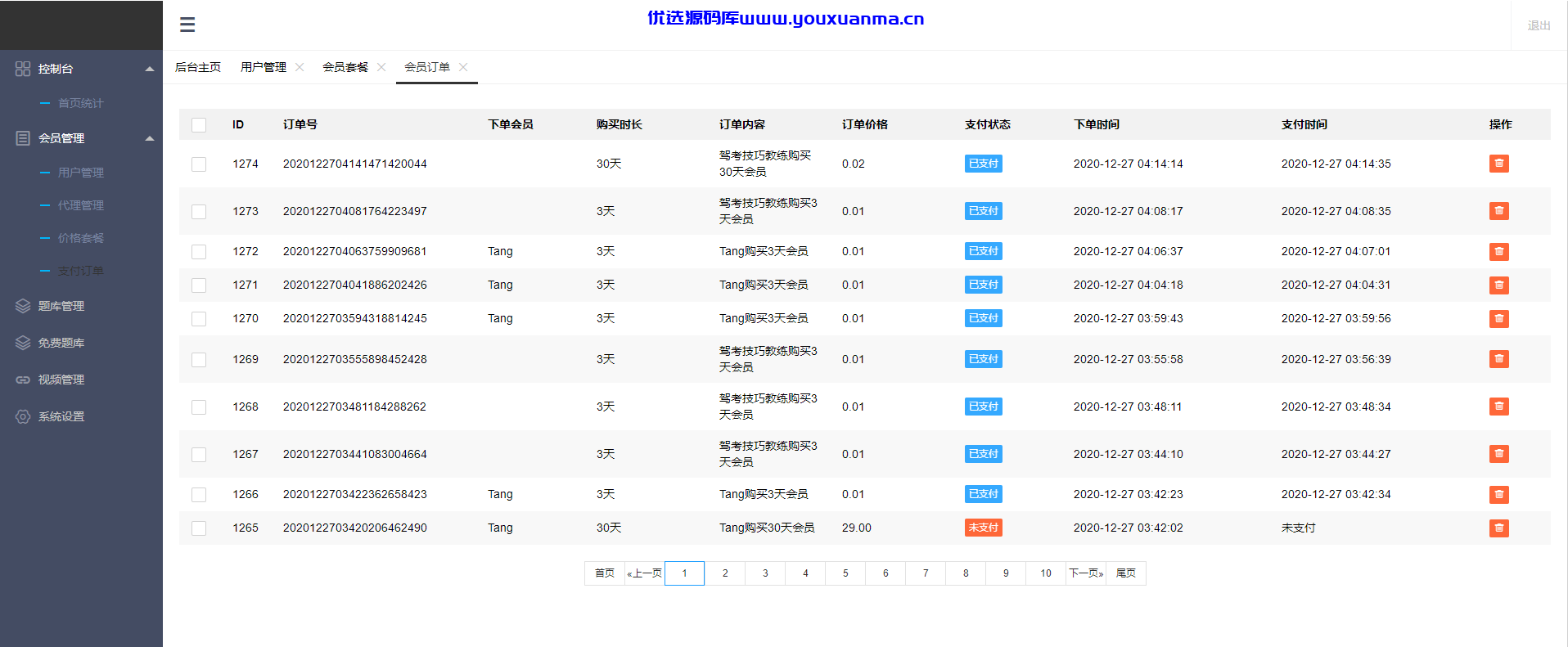
Task: Click order content Tang购买30天会员
Action: [x=767, y=528]
